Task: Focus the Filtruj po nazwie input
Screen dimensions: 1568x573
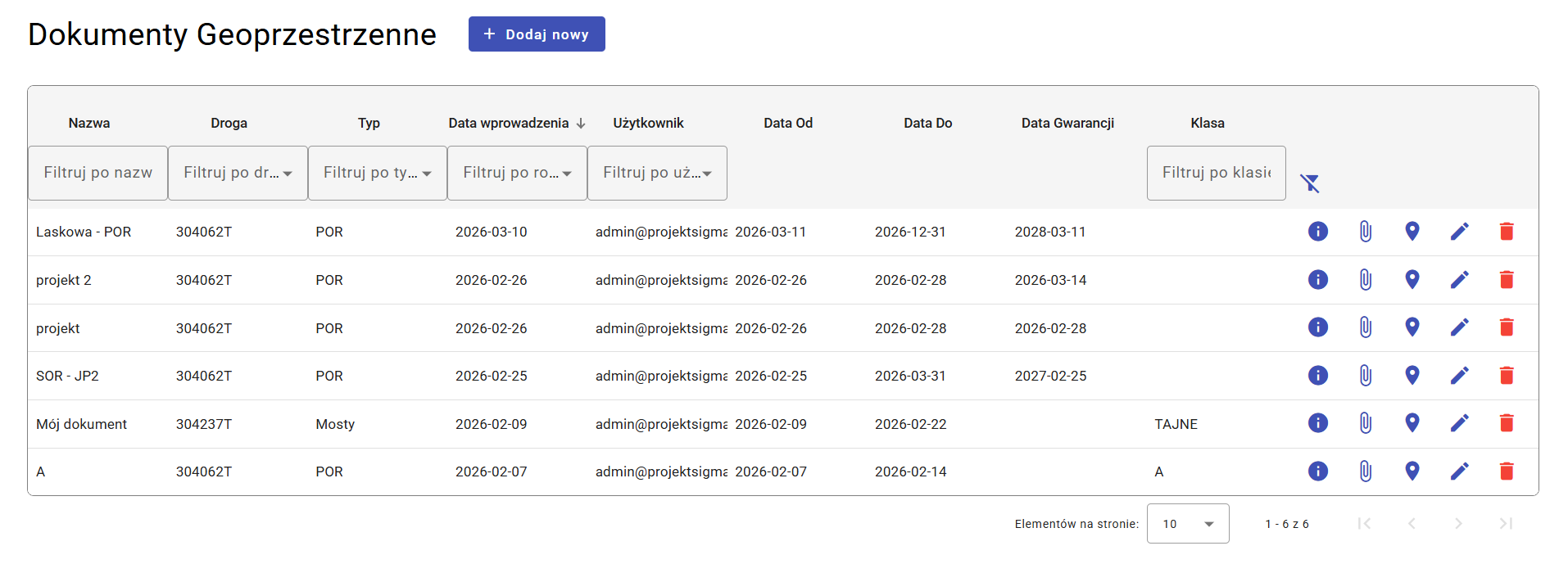Action: 97,173
